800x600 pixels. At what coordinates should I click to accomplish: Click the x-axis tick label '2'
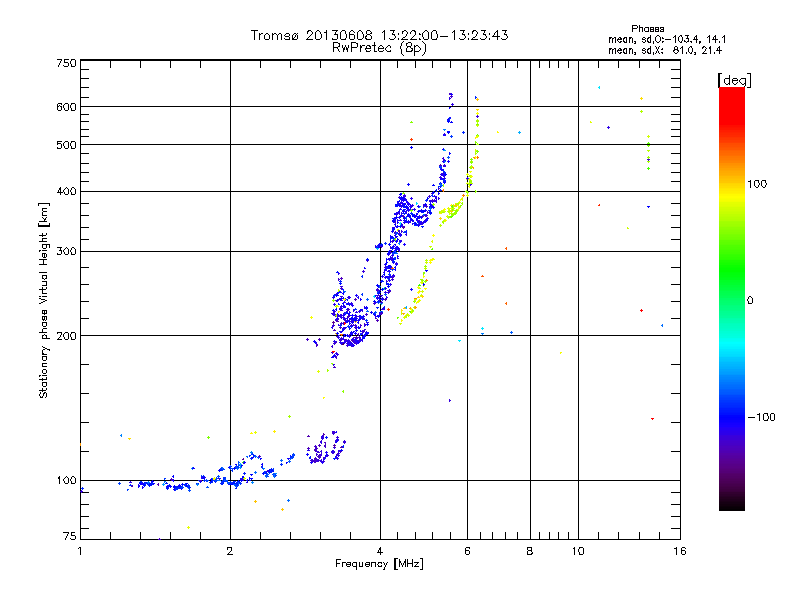coord(230,551)
